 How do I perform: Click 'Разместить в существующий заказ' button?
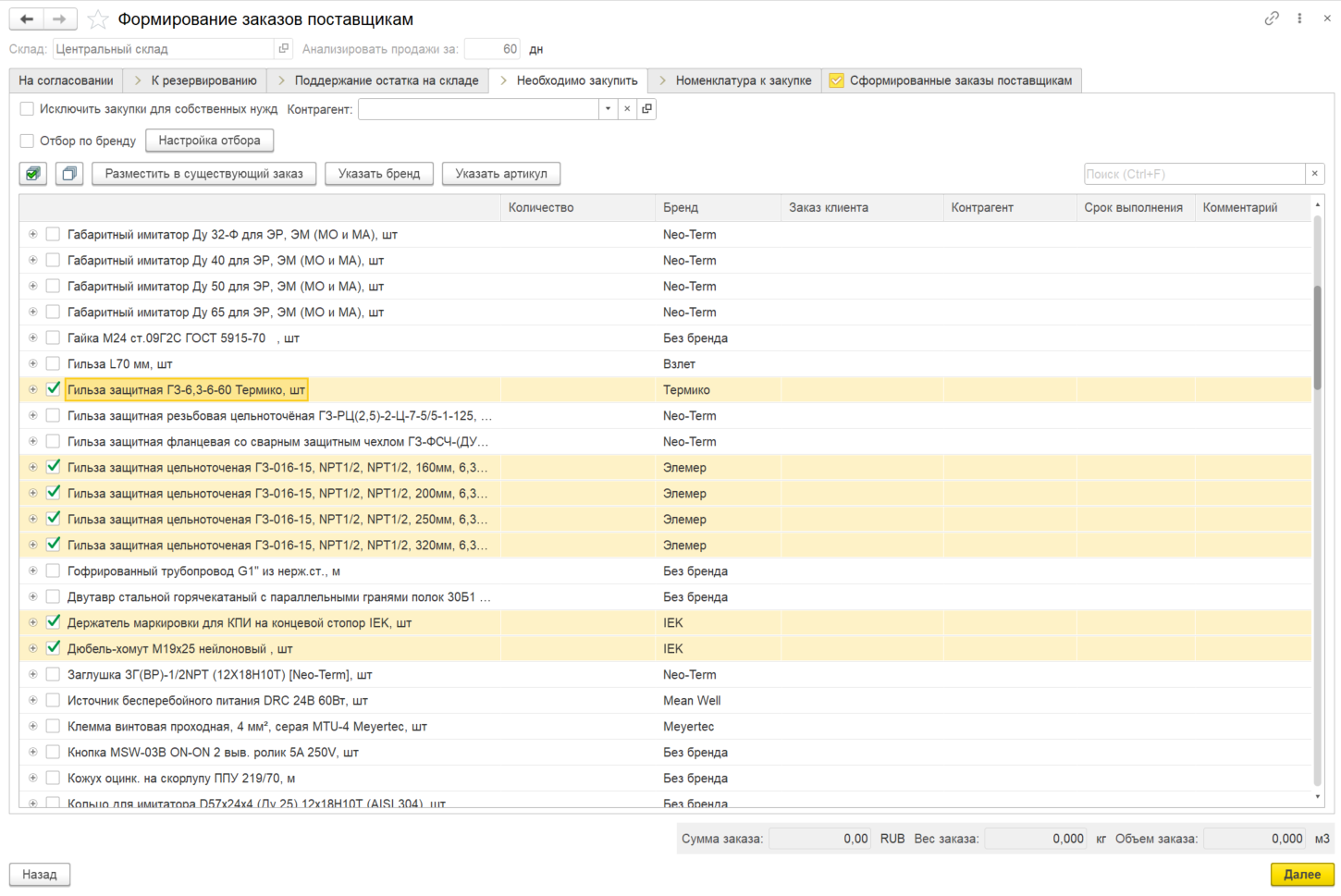(x=204, y=174)
